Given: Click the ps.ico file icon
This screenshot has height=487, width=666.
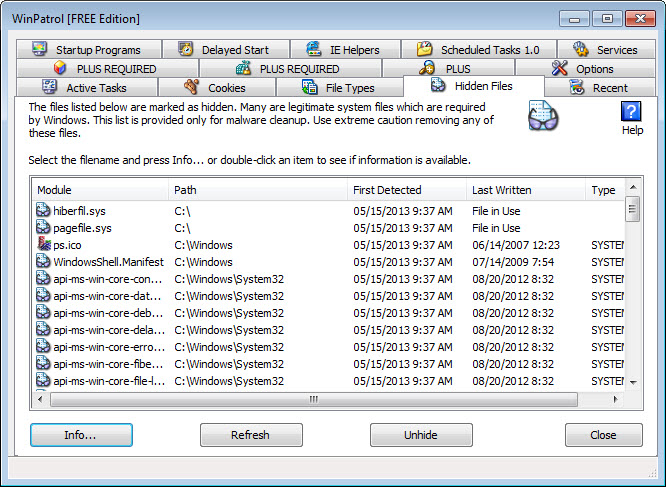Looking at the screenshot, I should 44,244.
